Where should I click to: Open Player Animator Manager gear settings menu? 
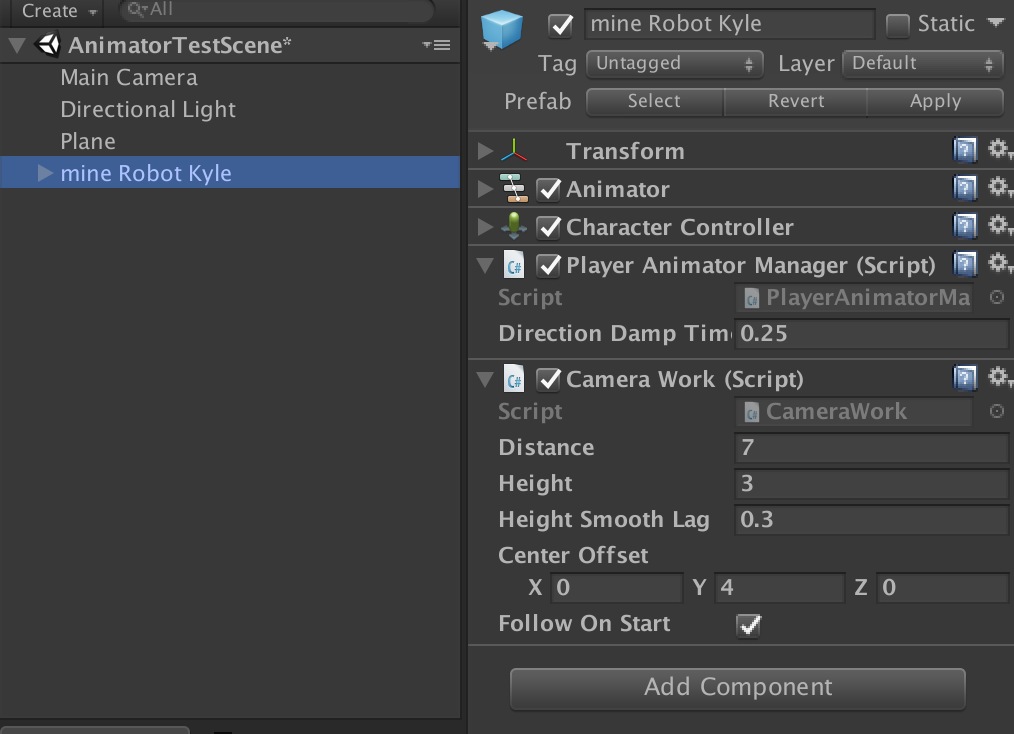click(999, 263)
